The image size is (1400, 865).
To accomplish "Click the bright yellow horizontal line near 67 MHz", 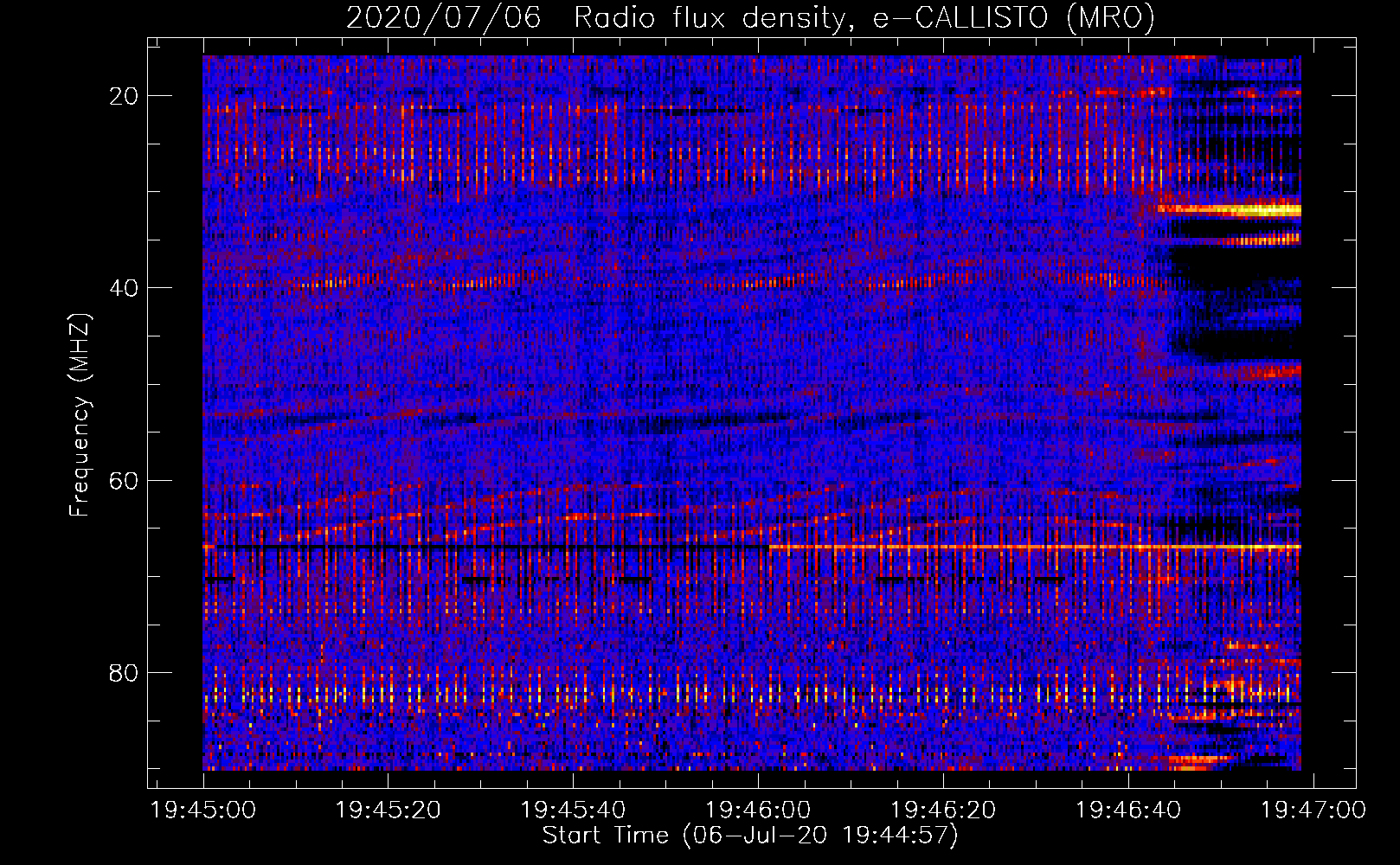I will click(x=1035, y=548).
